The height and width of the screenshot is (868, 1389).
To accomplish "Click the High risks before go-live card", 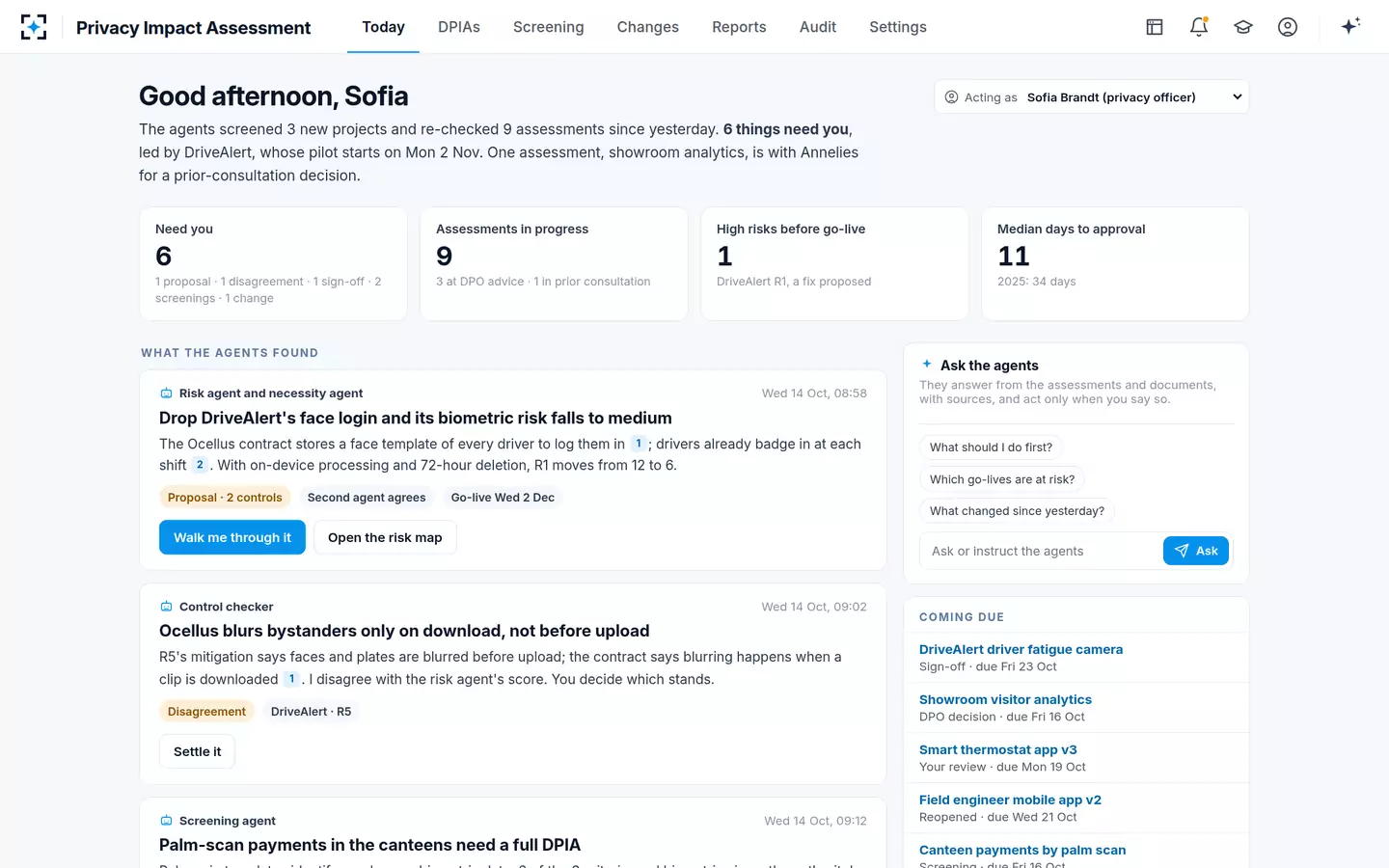I will click(834, 263).
